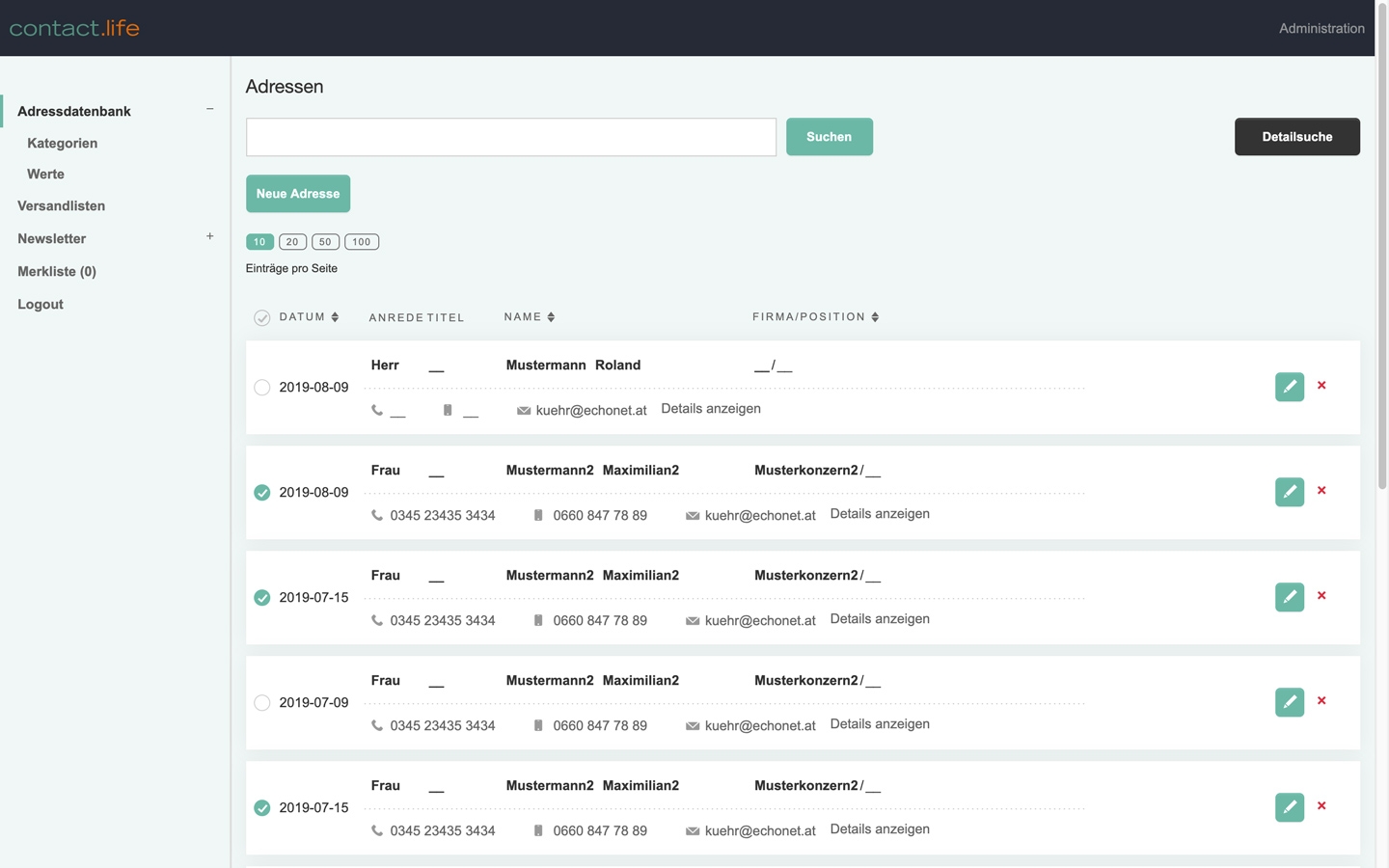
Task: Check the 2019-07-09 entry checkbox
Action: (261, 703)
